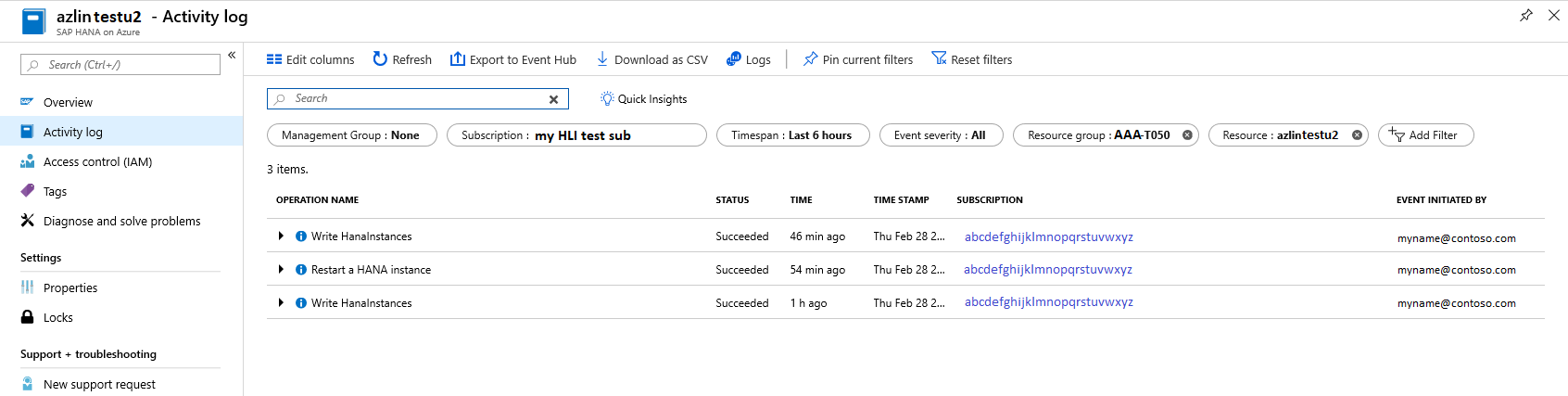
Task: Click the Diagnose wrench icon
Action: point(27,221)
